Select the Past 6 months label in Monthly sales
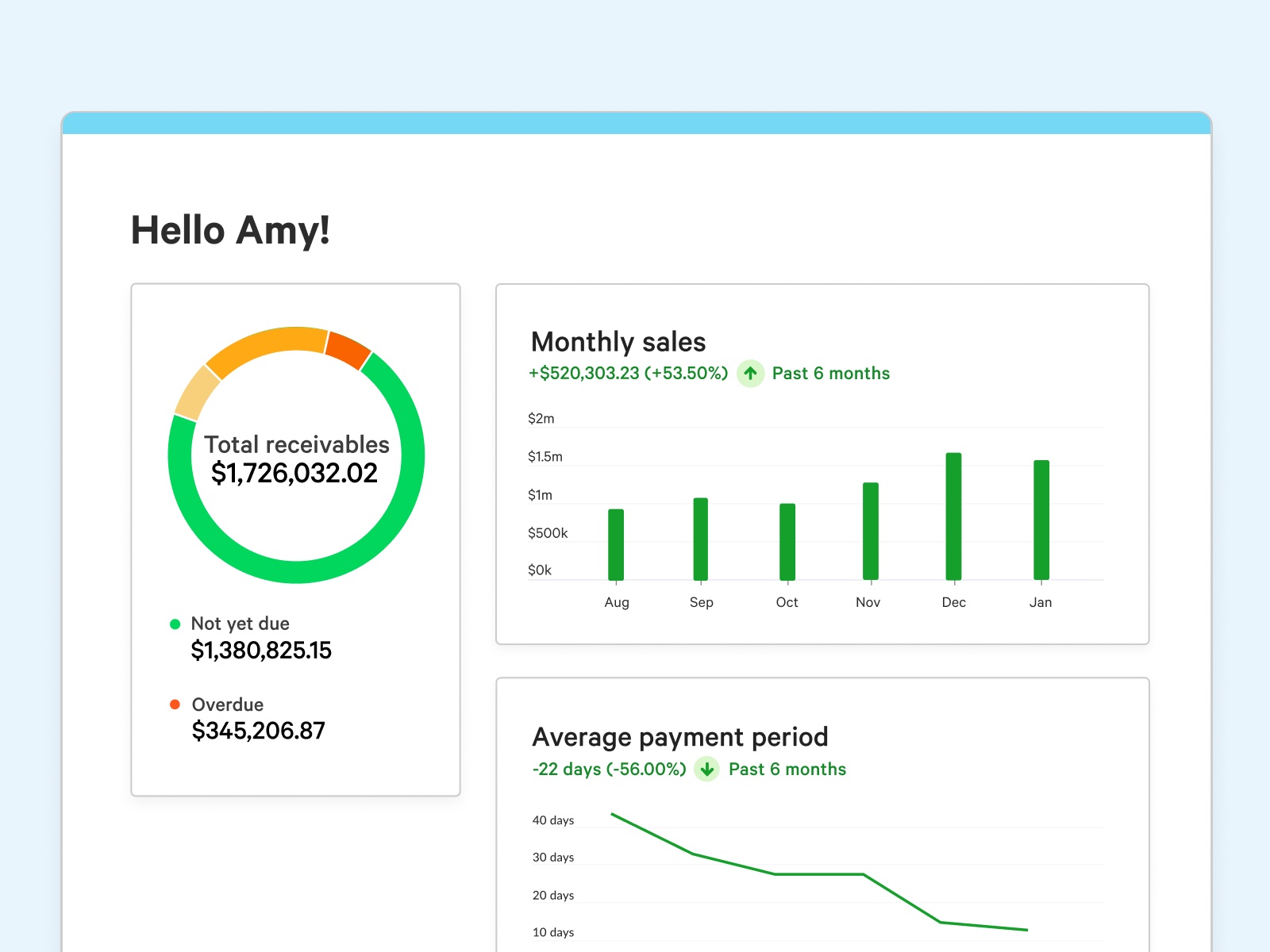This screenshot has height=952, width=1270. (x=830, y=374)
